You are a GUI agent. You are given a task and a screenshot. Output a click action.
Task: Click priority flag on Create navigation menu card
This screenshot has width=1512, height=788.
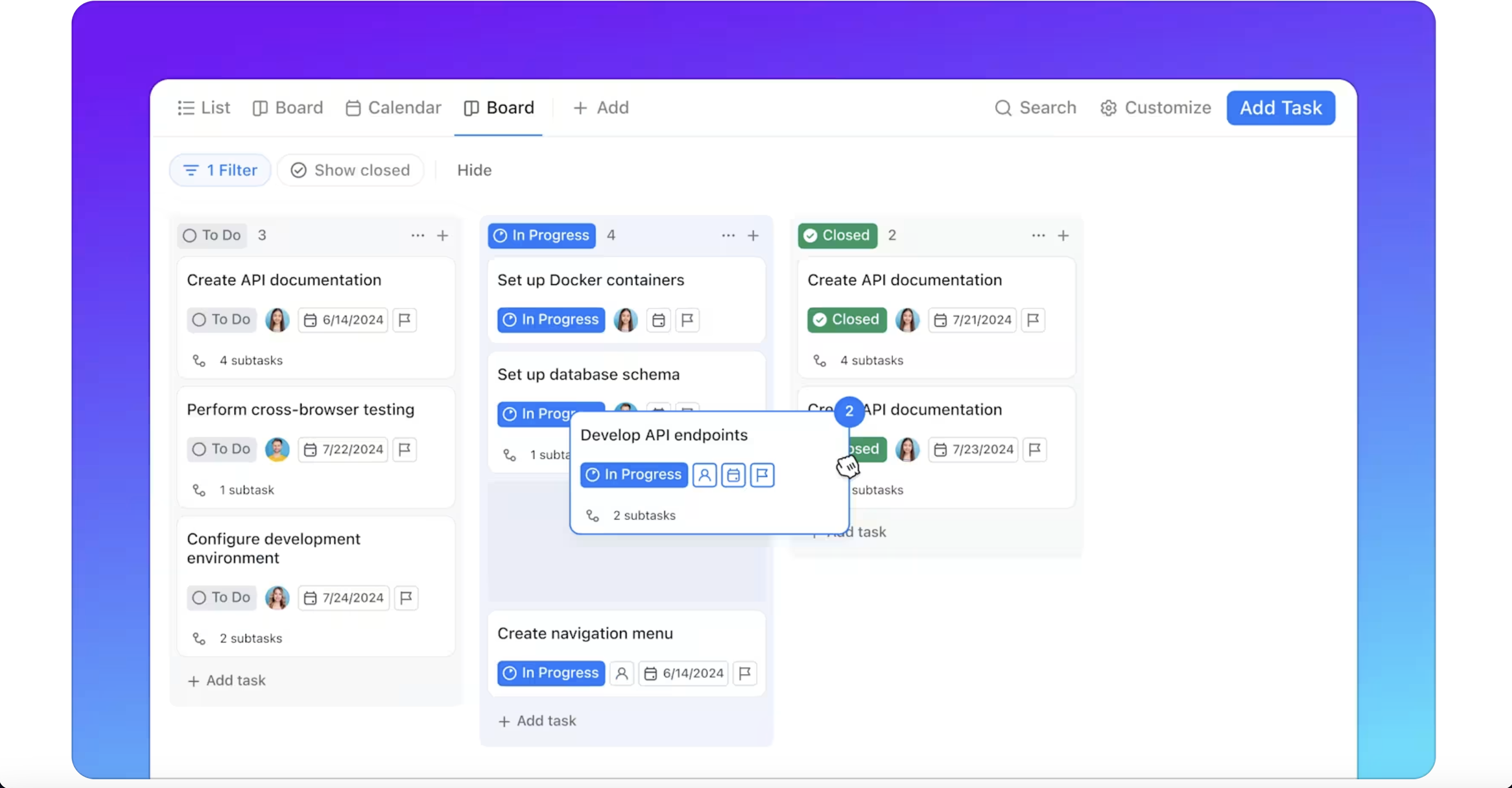(744, 673)
